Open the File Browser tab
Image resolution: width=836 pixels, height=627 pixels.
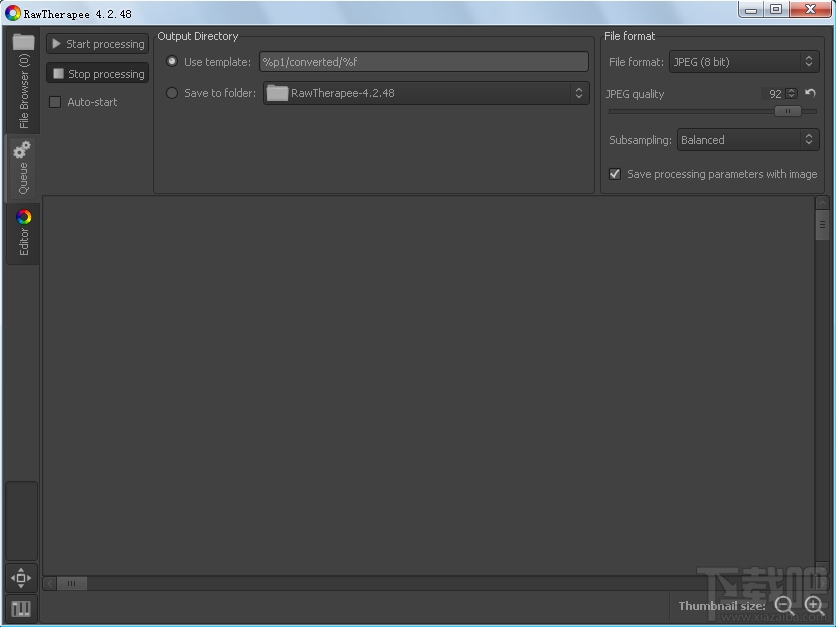tap(23, 82)
